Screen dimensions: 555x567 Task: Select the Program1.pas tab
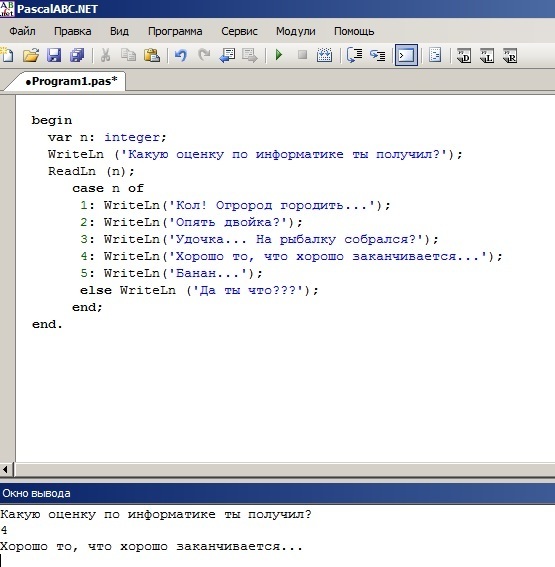click(71, 81)
